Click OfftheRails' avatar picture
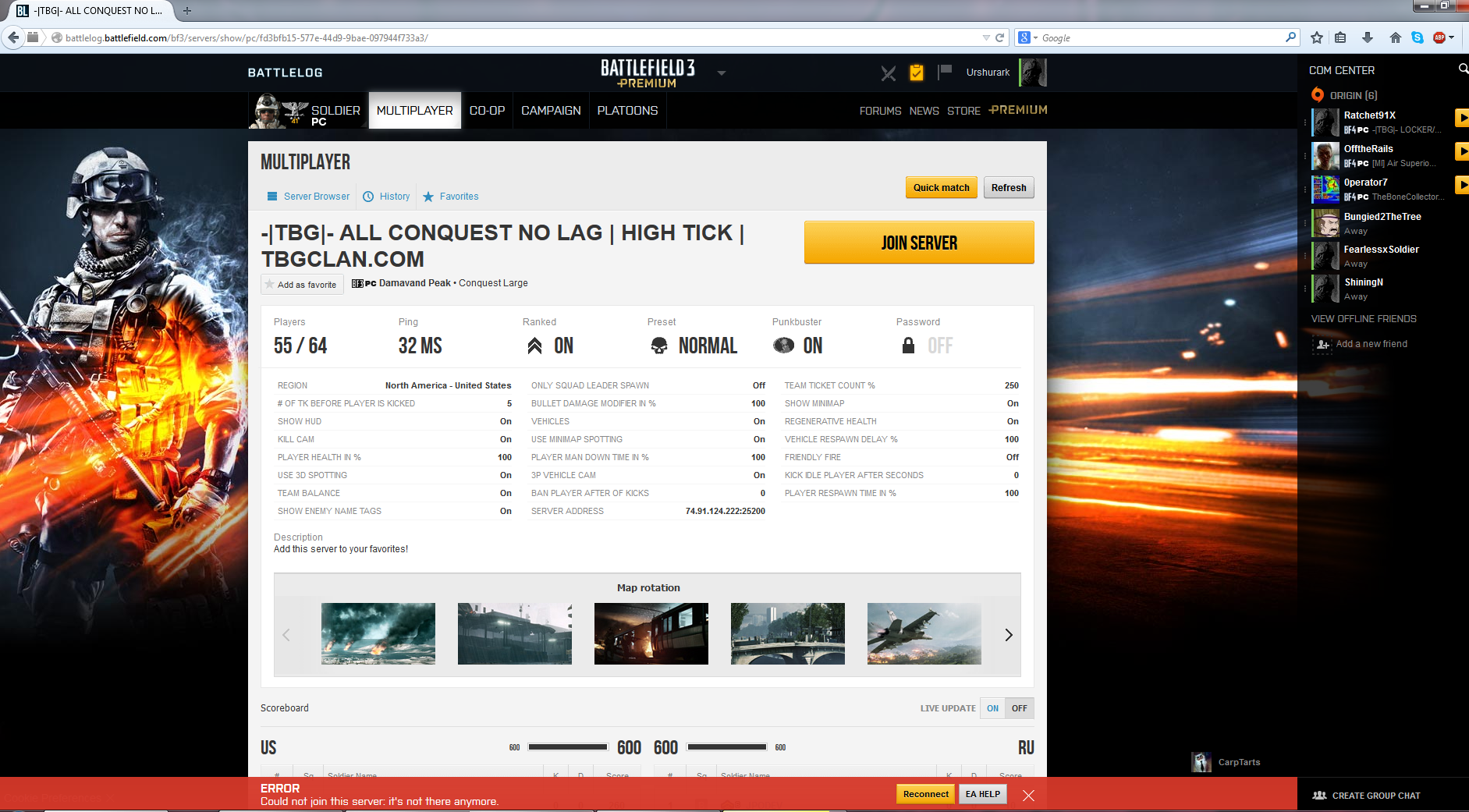The image size is (1469, 812). tap(1325, 156)
